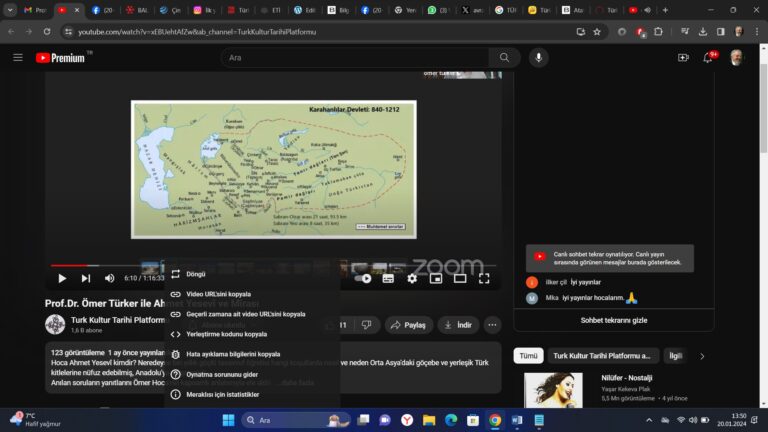Play the video
768x432 pixels.
[x=62, y=278]
